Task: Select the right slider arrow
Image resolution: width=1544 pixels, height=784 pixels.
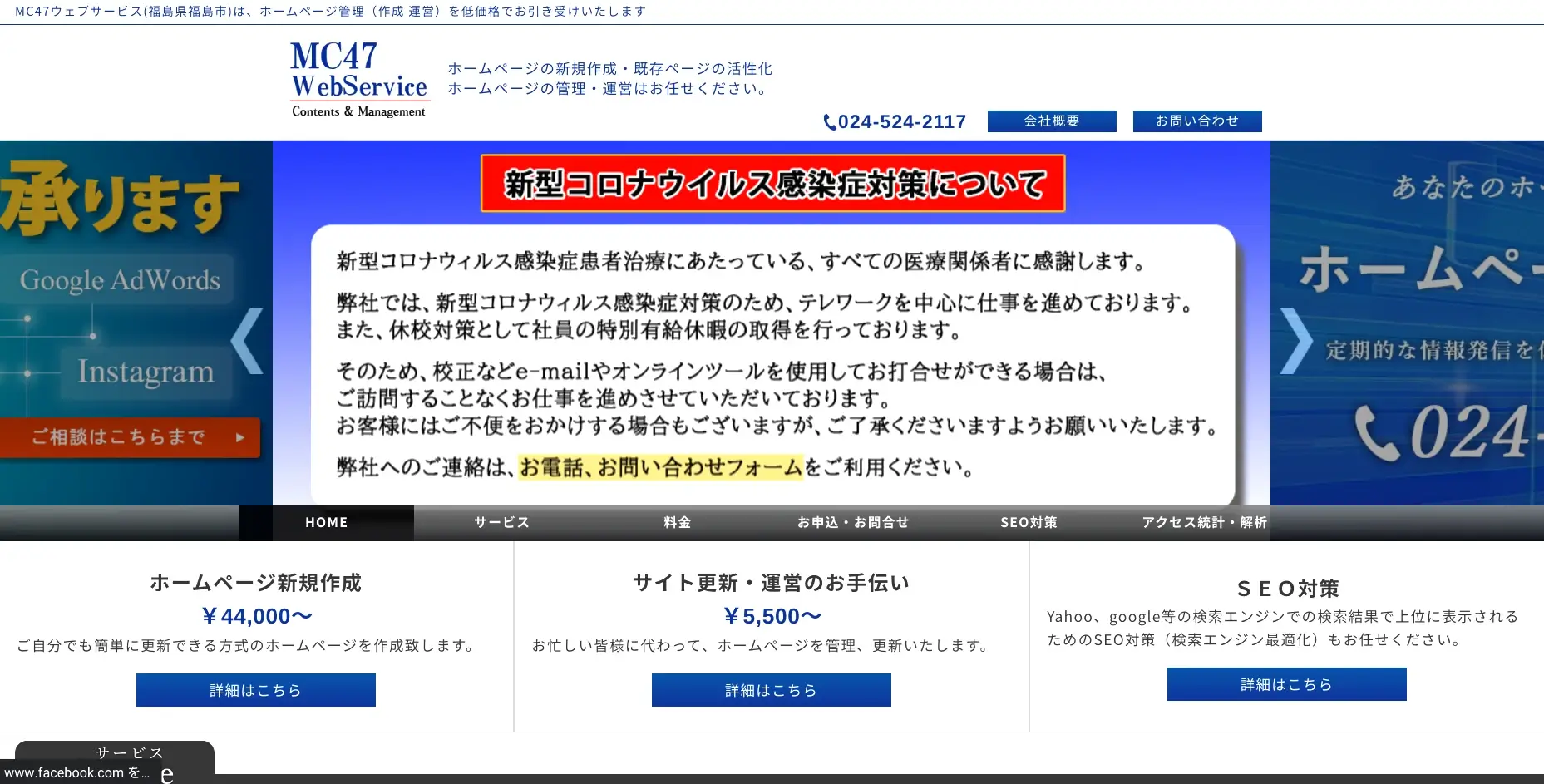Action: (1297, 341)
